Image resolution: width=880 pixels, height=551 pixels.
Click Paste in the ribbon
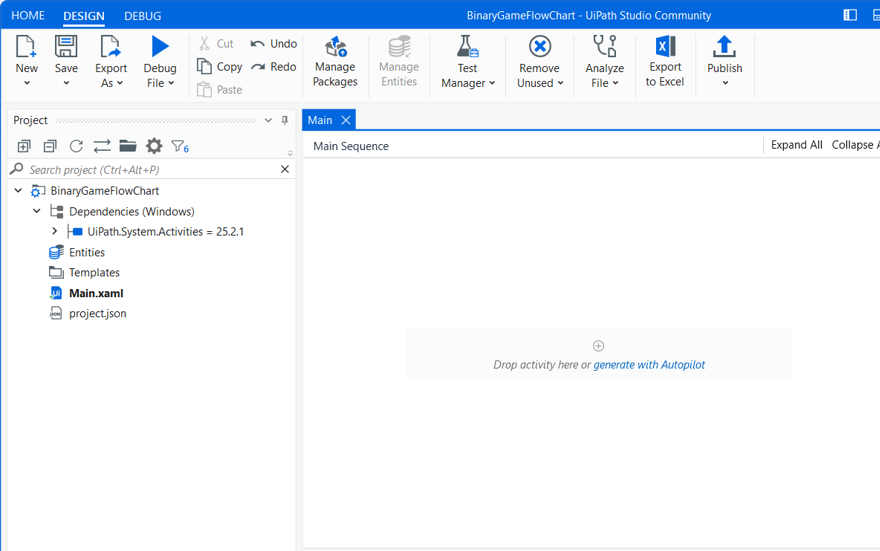click(219, 90)
